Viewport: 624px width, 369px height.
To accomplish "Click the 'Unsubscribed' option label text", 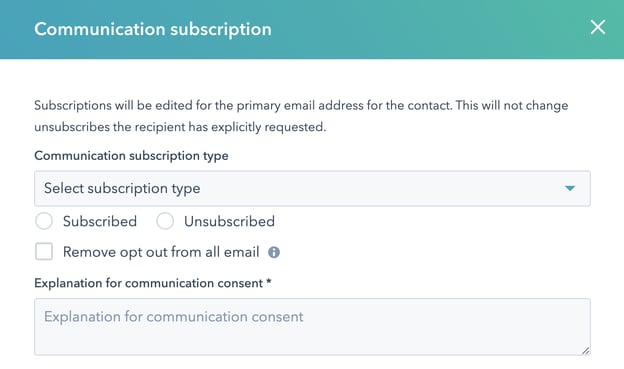I will pyautogui.click(x=229, y=221).
